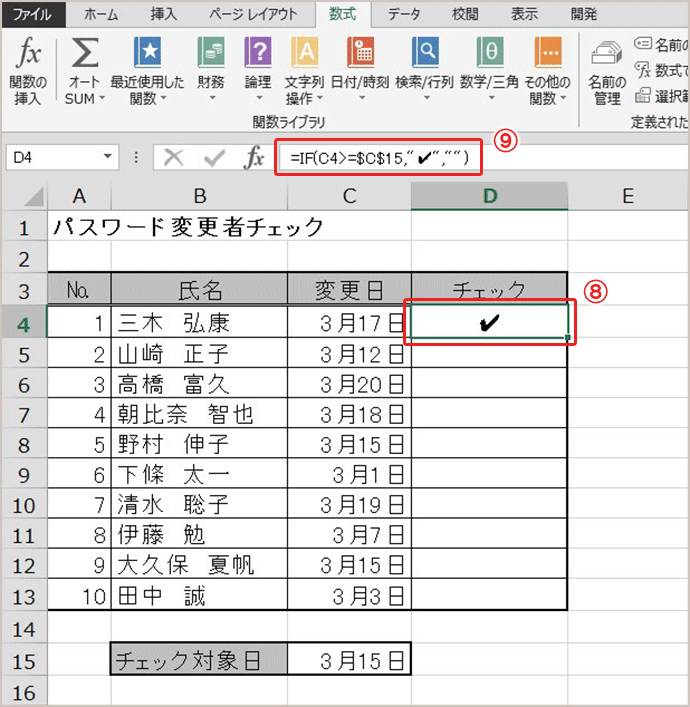Switch to the ホーム tab
690x707 pixels.
(101, 14)
